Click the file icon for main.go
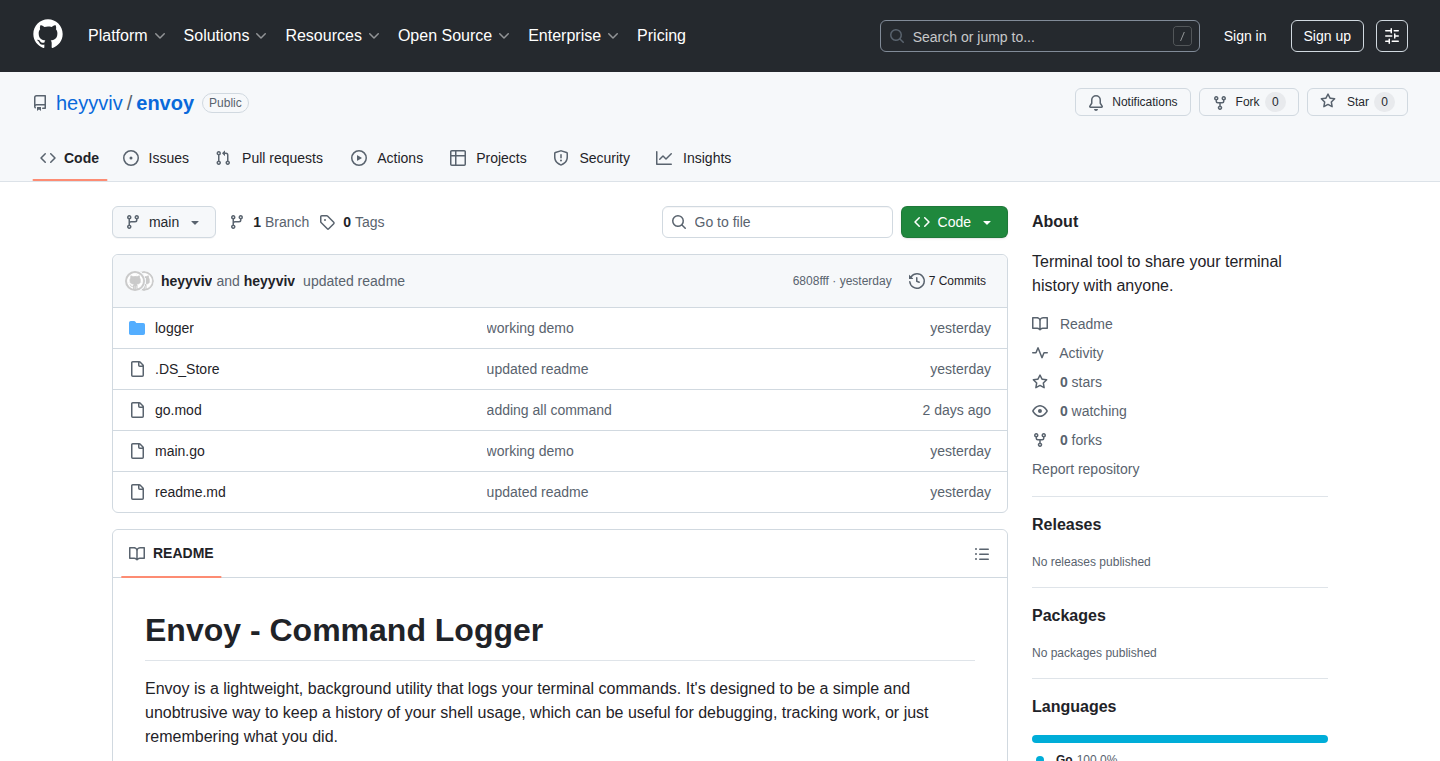Screen dimensions: 1440x761 [137, 451]
